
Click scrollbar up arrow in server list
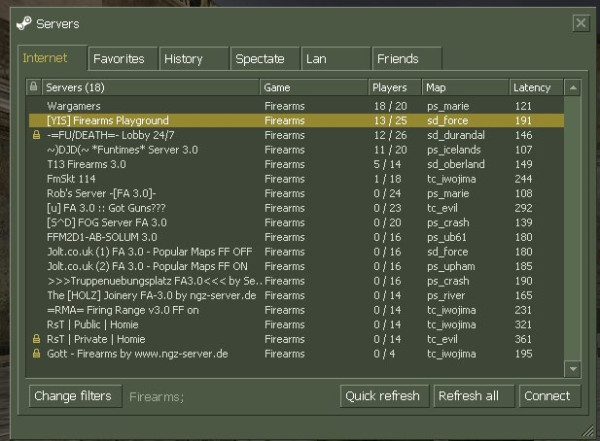pos(573,88)
